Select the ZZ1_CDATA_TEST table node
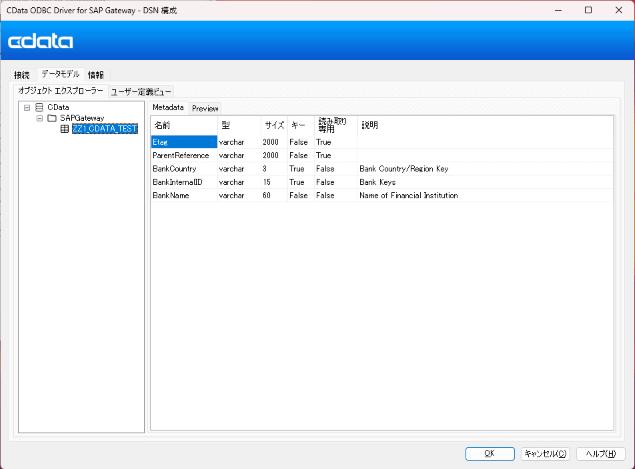Viewport: 635px width, 469px height. click(x=105, y=129)
